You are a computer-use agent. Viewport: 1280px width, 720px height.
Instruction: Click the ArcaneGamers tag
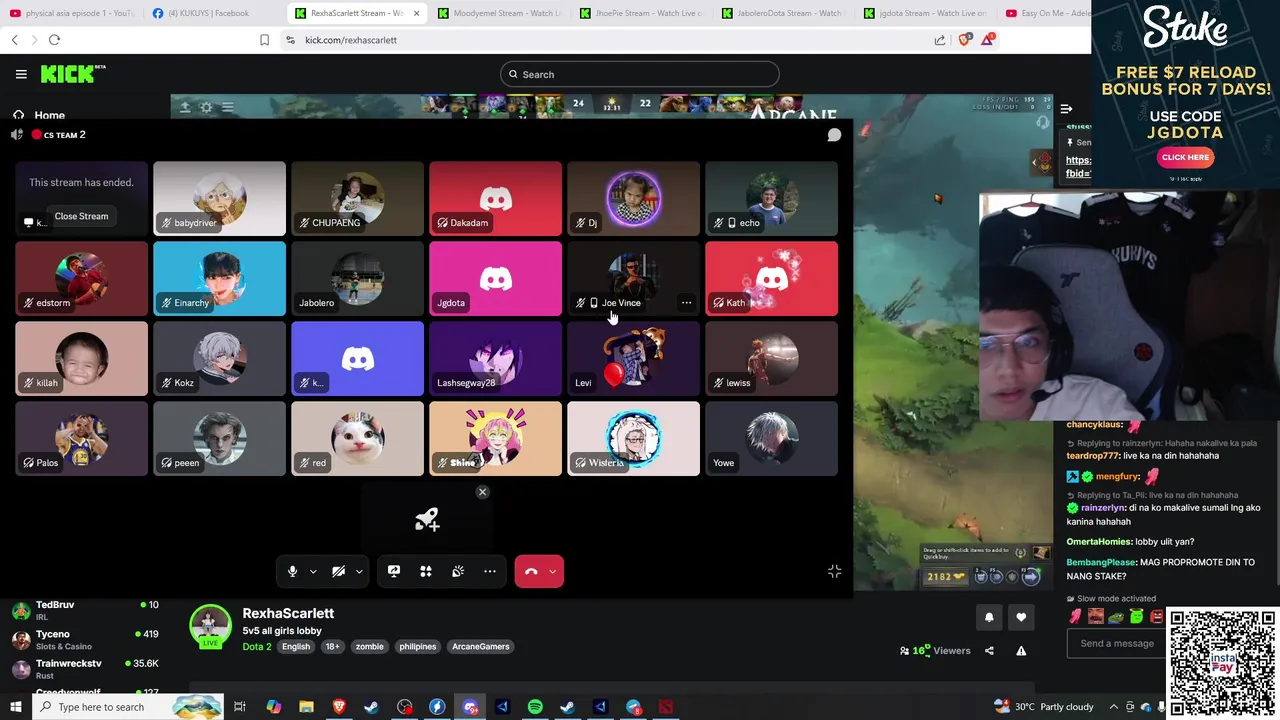480,647
